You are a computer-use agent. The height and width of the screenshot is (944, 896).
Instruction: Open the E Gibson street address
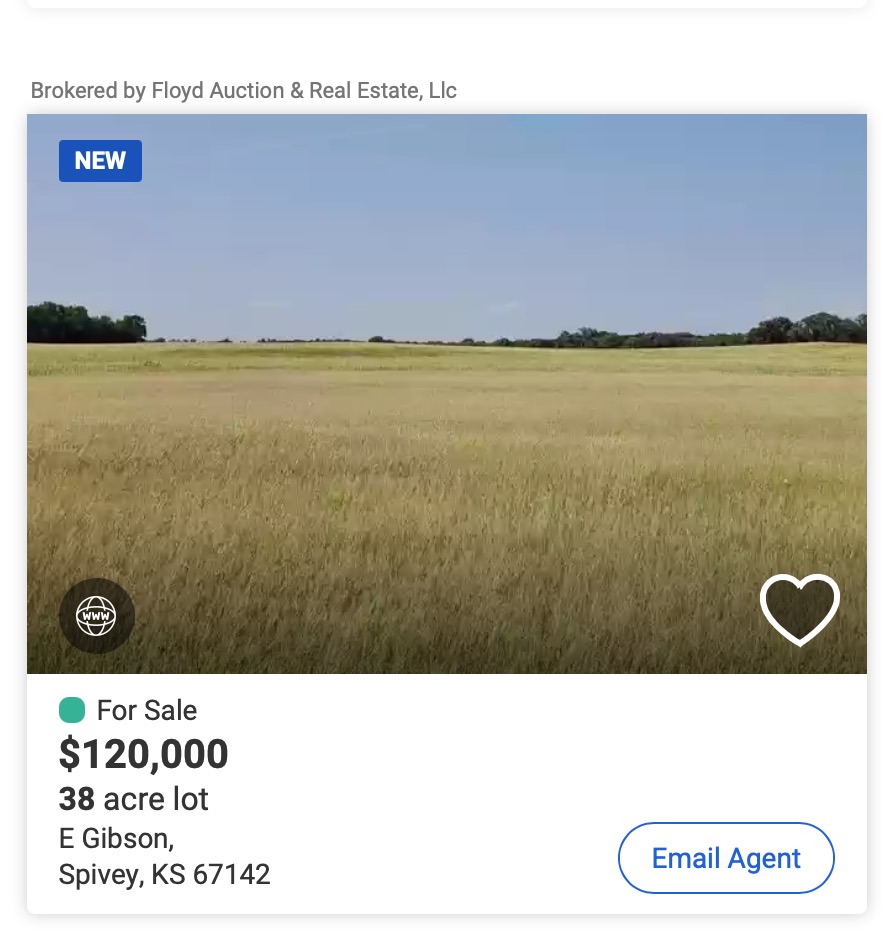pyautogui.click(x=116, y=837)
